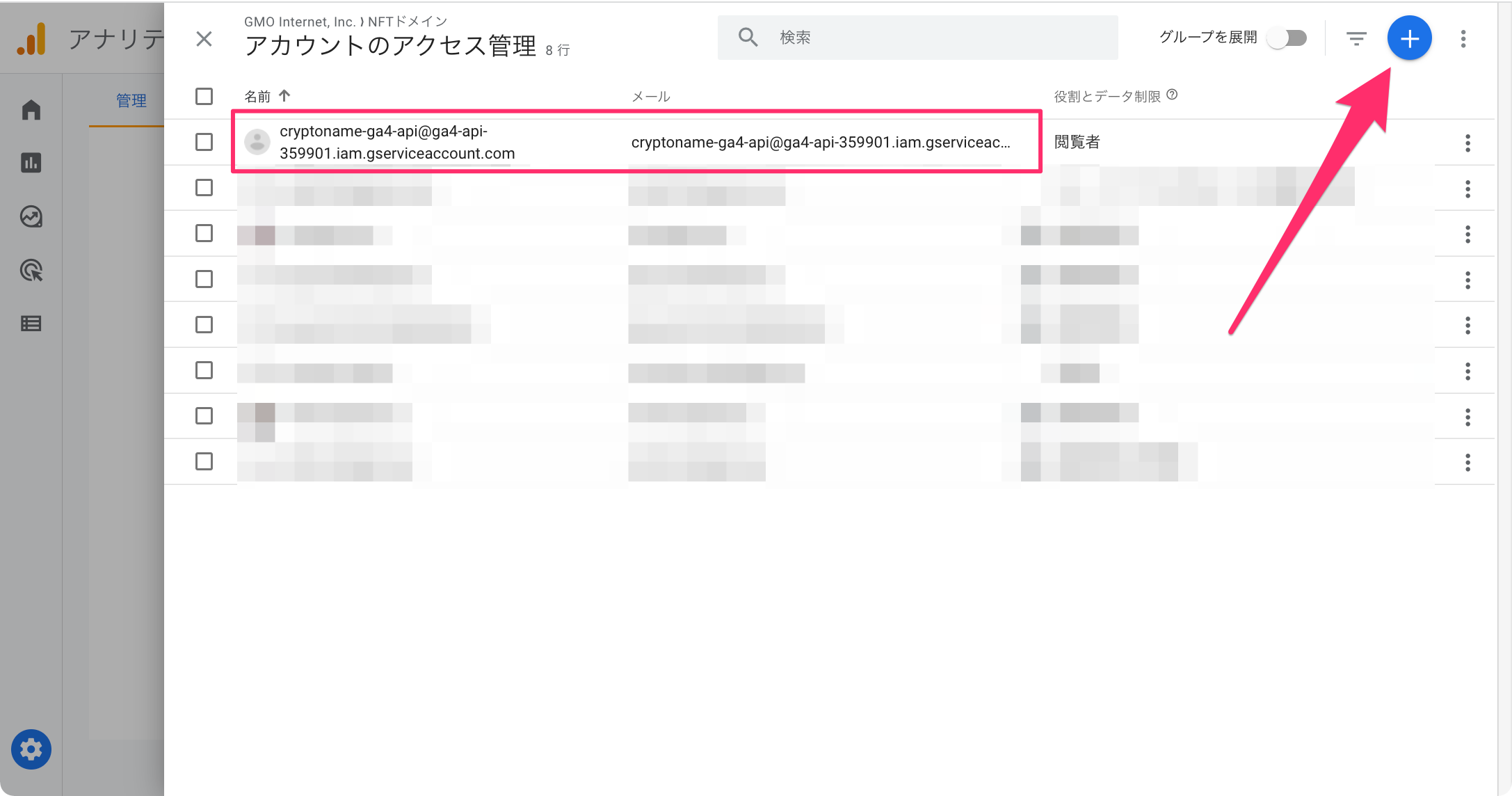Enable the グループを展開 toggle

(x=1286, y=38)
